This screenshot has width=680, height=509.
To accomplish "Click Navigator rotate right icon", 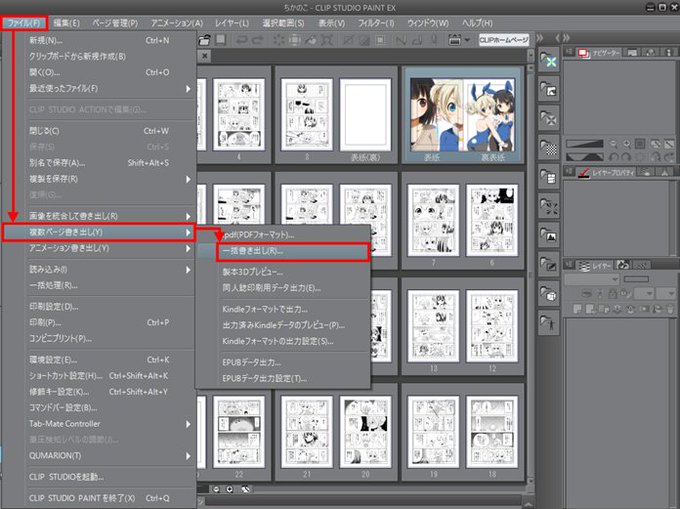I will (627, 157).
